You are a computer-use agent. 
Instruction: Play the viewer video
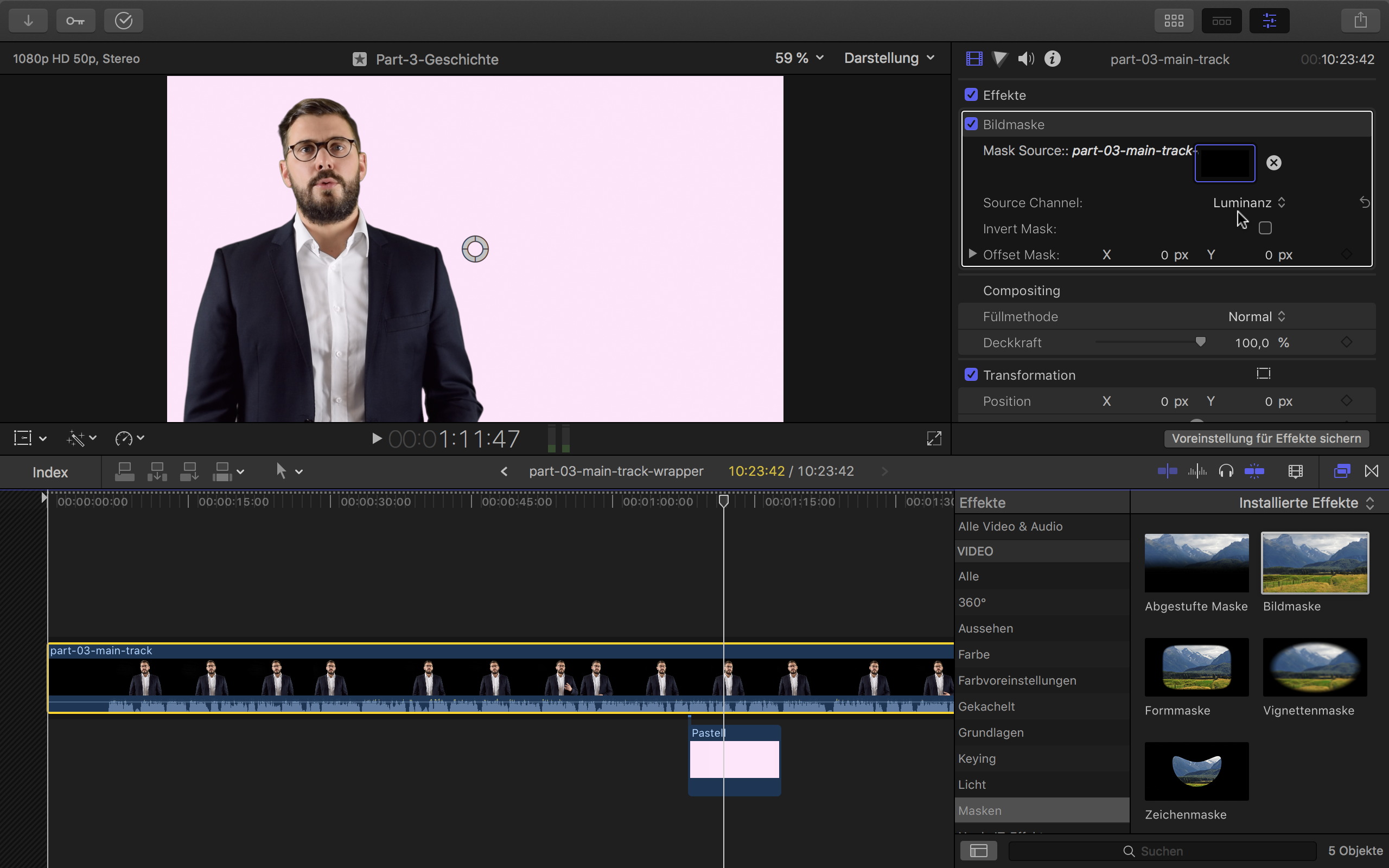(377, 438)
